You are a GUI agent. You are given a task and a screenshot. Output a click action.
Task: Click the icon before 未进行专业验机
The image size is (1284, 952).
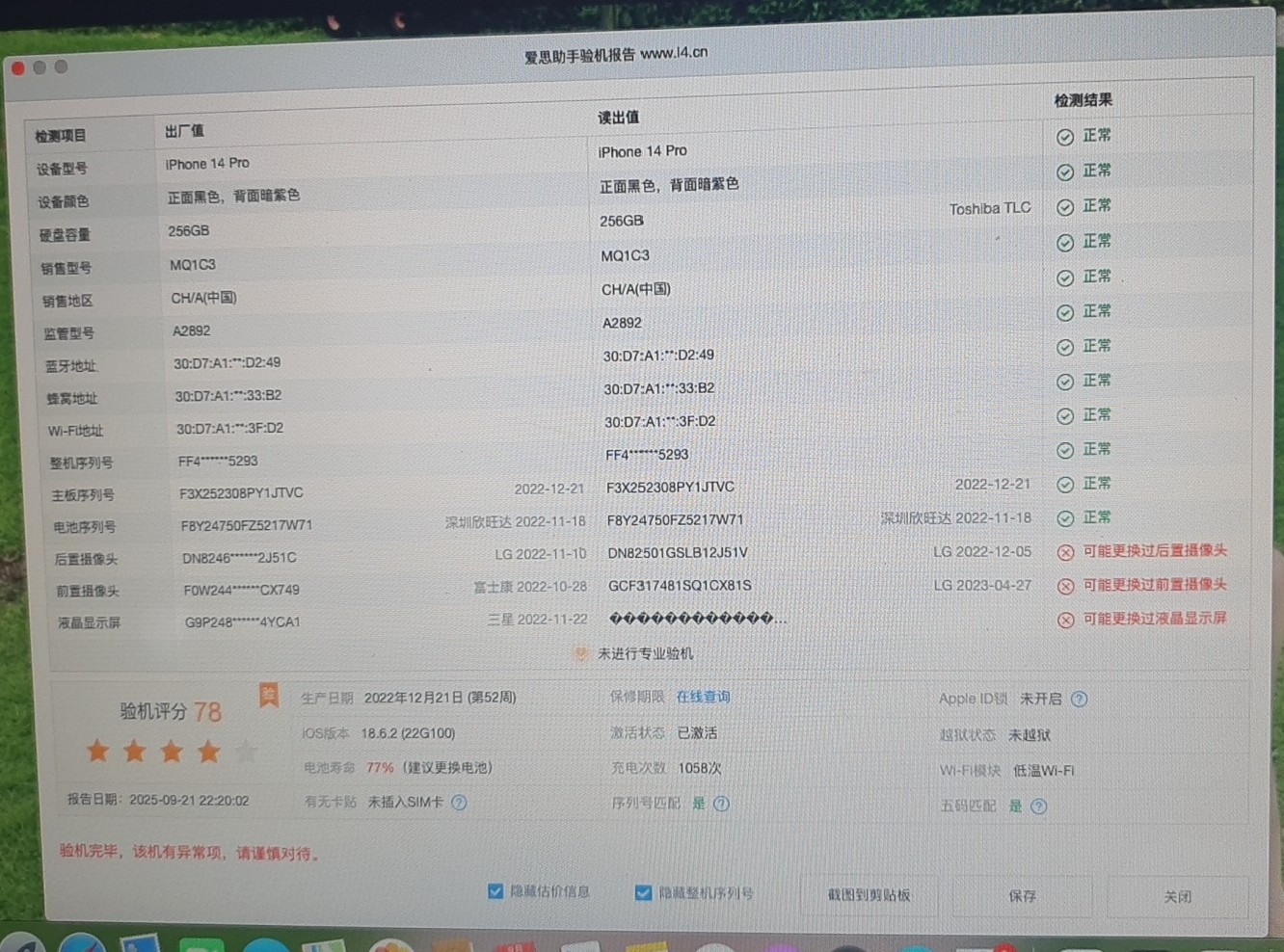pos(580,653)
